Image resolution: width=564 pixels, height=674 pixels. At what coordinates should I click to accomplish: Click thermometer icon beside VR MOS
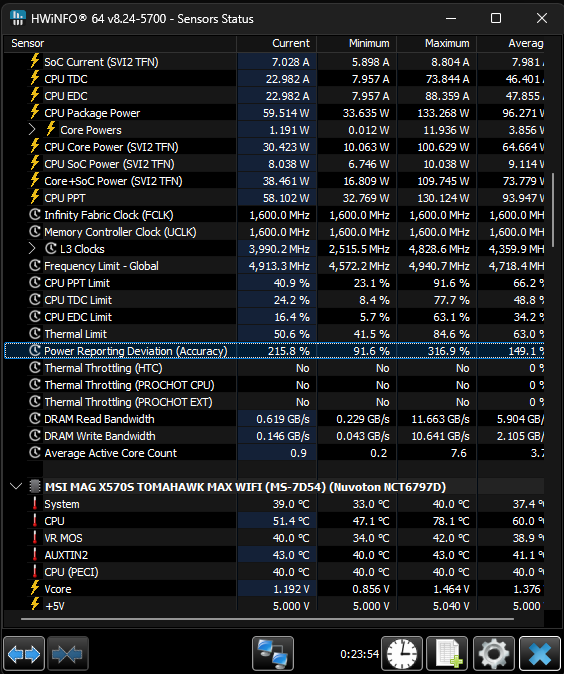pyautogui.click(x=35, y=537)
